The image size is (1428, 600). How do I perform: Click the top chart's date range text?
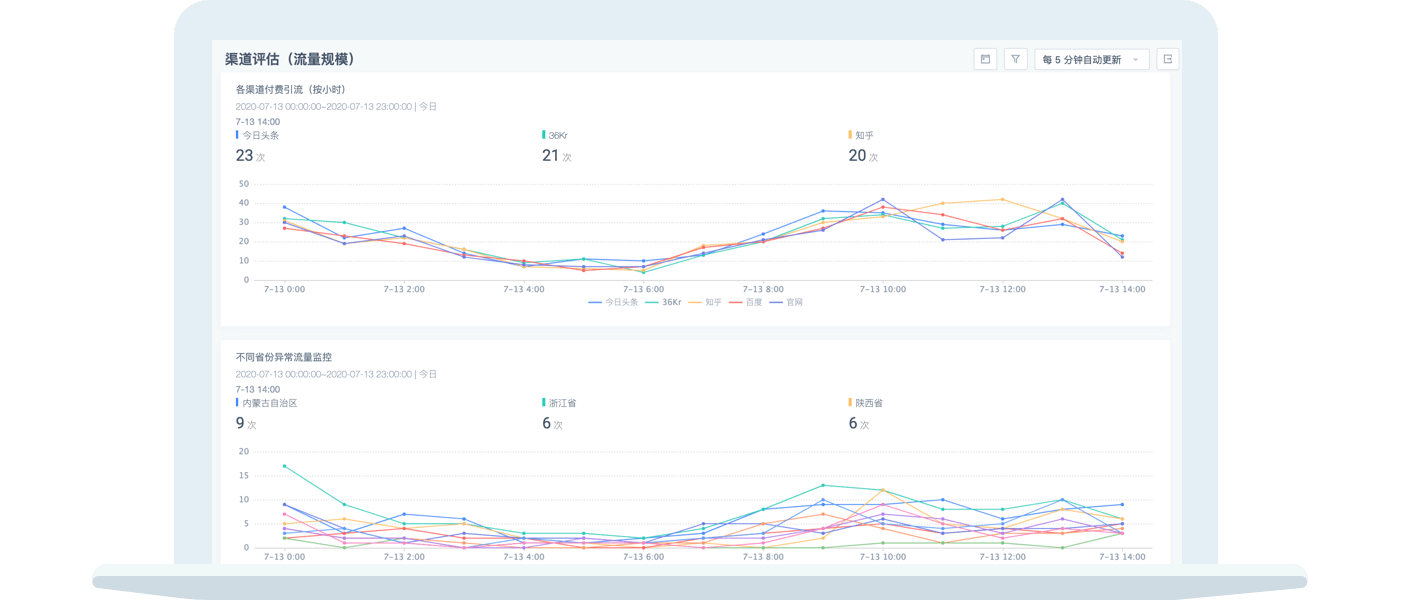(x=323, y=106)
